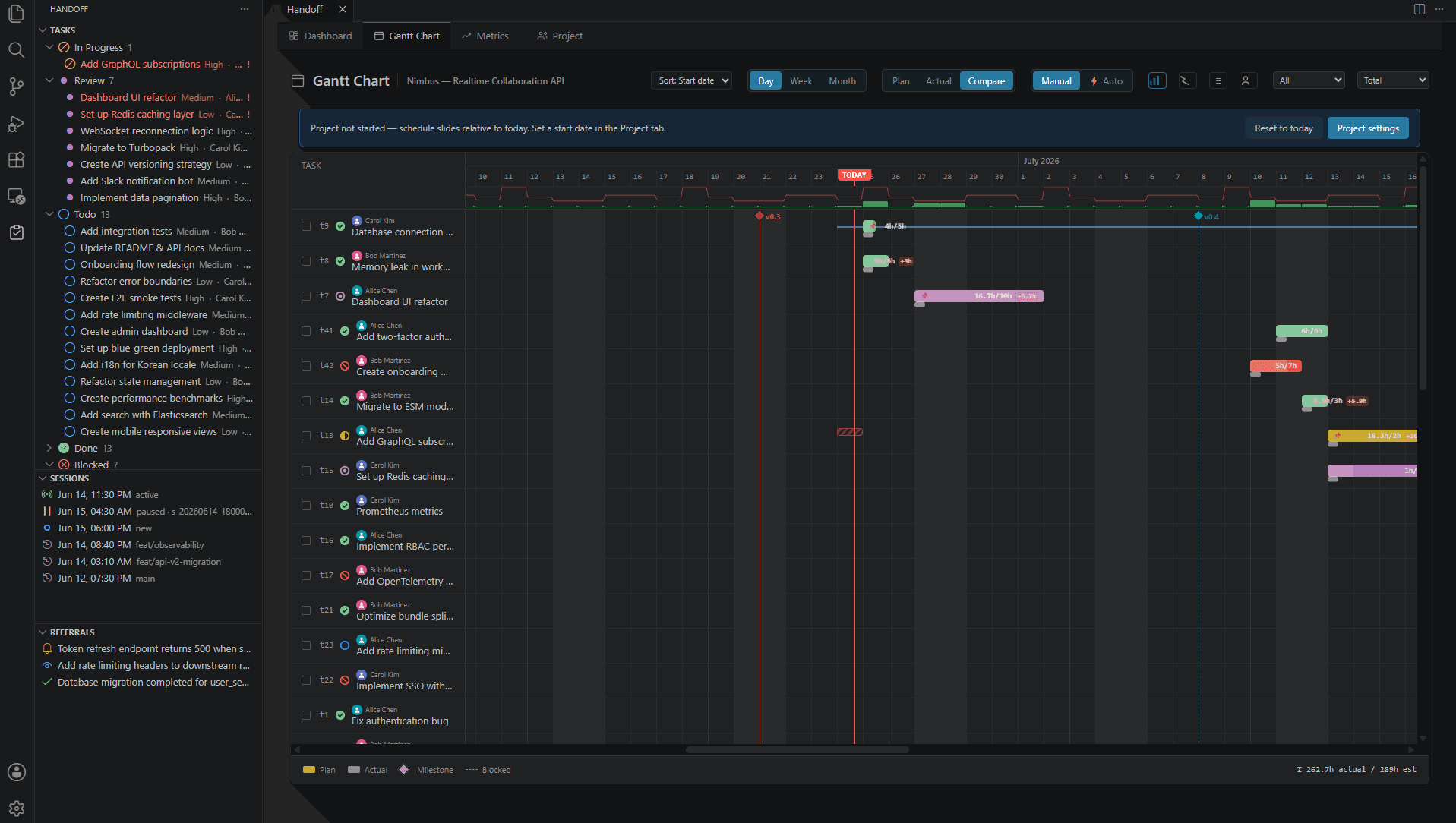
Task: Click the paused session icon Jun 15 04:30 AM
Action: click(x=47, y=511)
